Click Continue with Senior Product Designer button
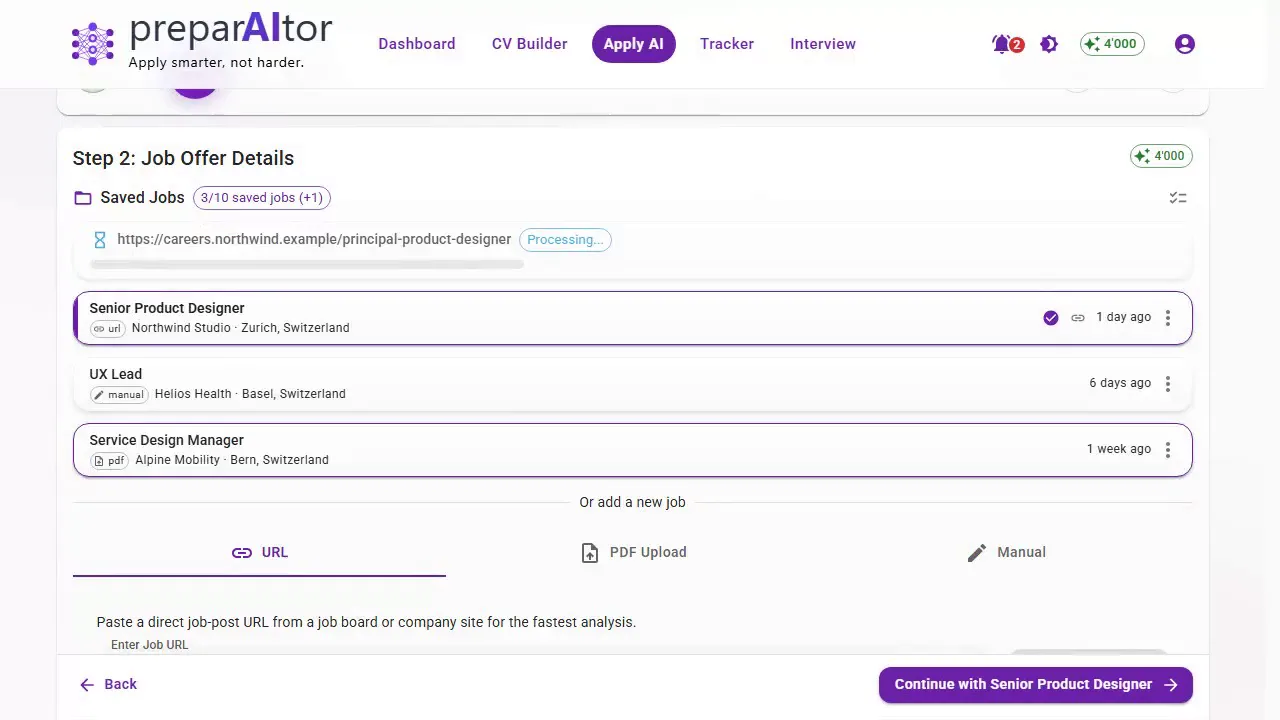1280x720 pixels. tap(1036, 685)
